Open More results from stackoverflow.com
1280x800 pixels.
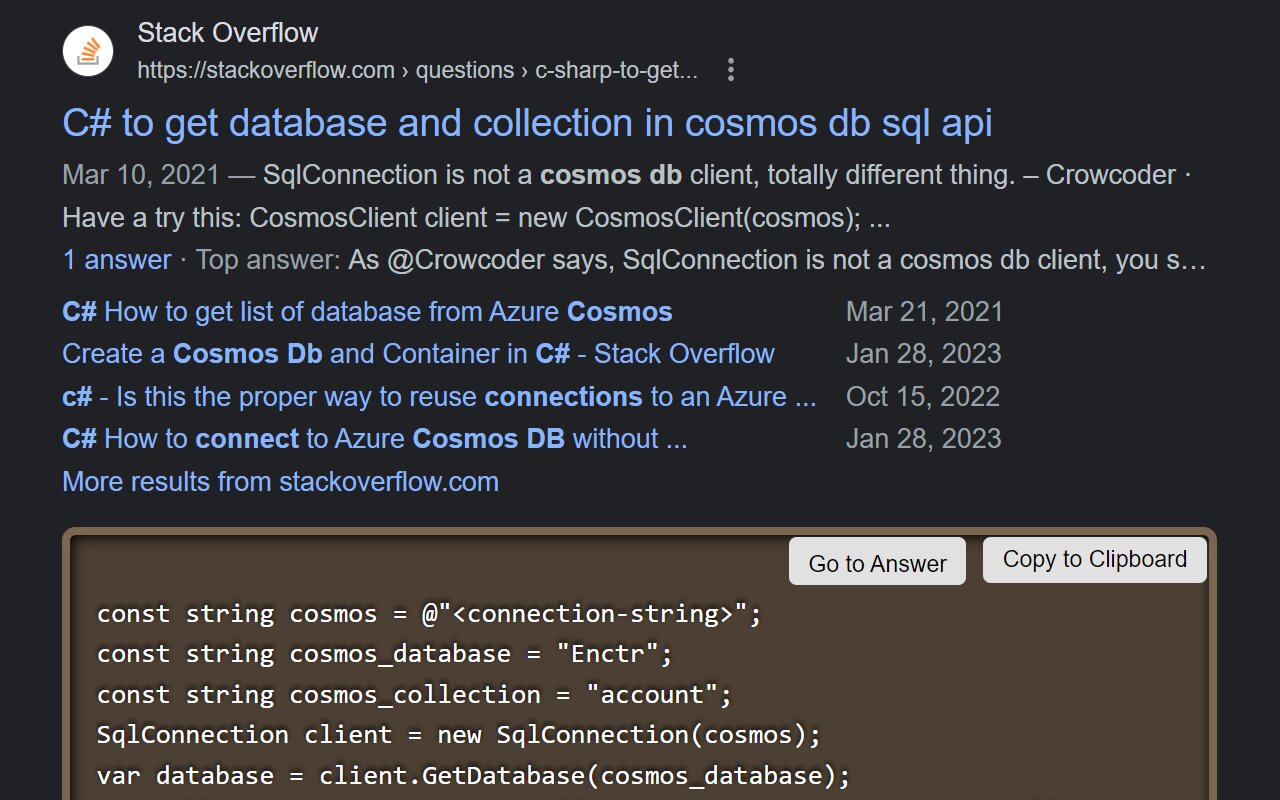280,482
